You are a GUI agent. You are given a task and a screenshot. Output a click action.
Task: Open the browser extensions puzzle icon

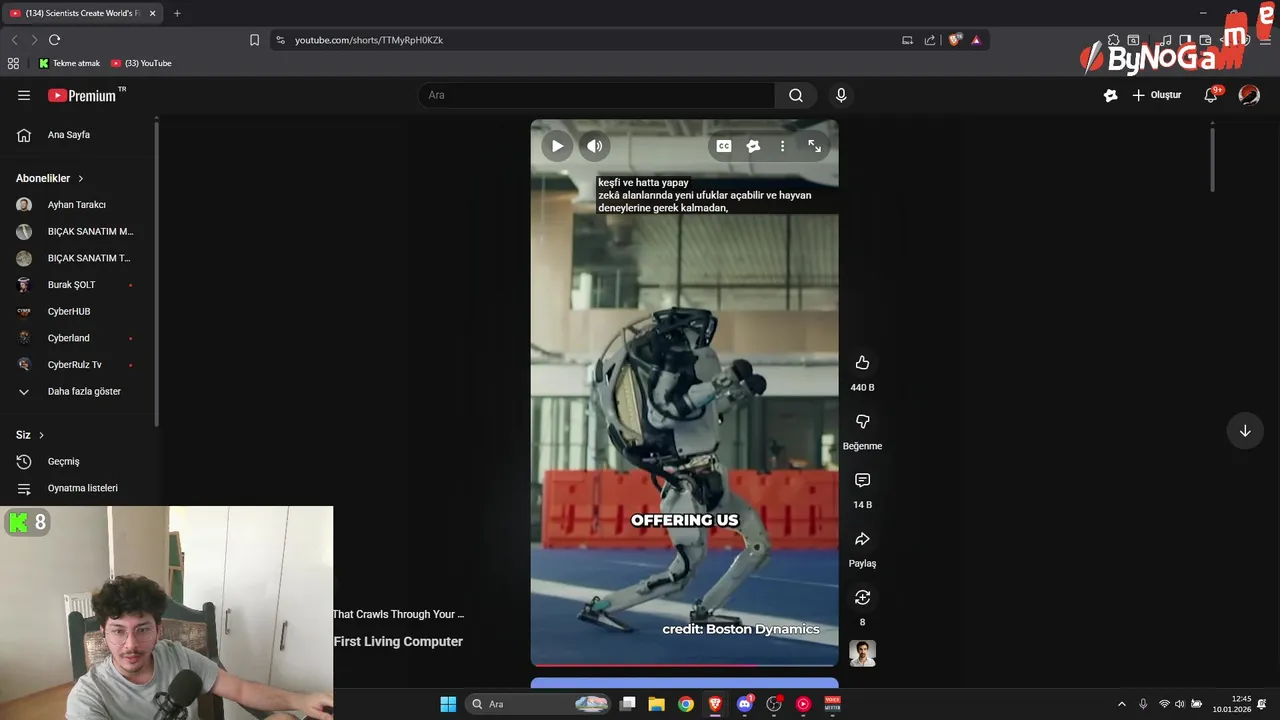pyautogui.click(x=1113, y=40)
